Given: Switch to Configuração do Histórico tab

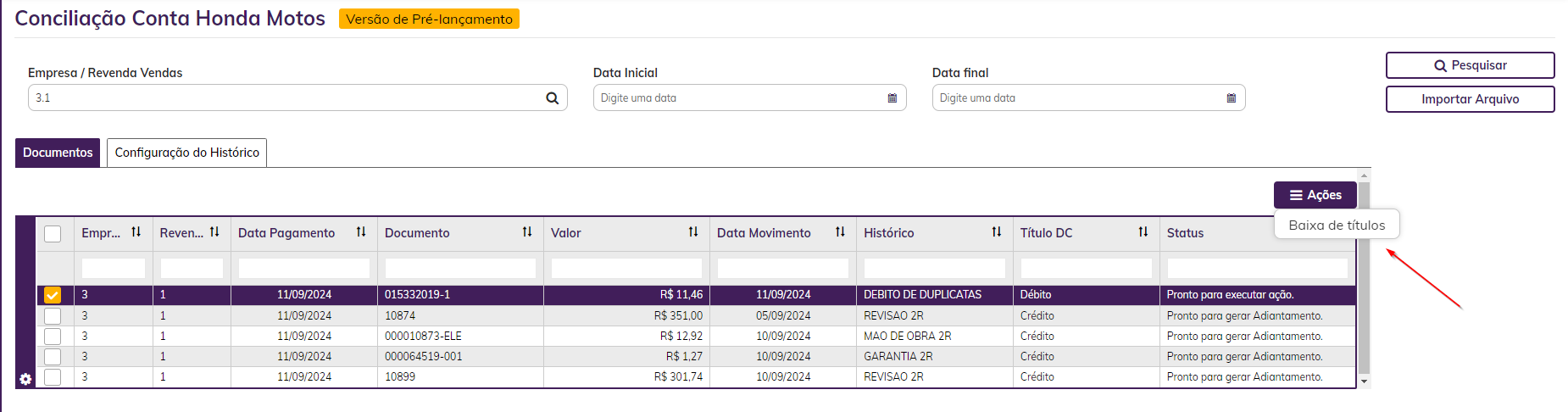Looking at the screenshot, I should (186, 153).
